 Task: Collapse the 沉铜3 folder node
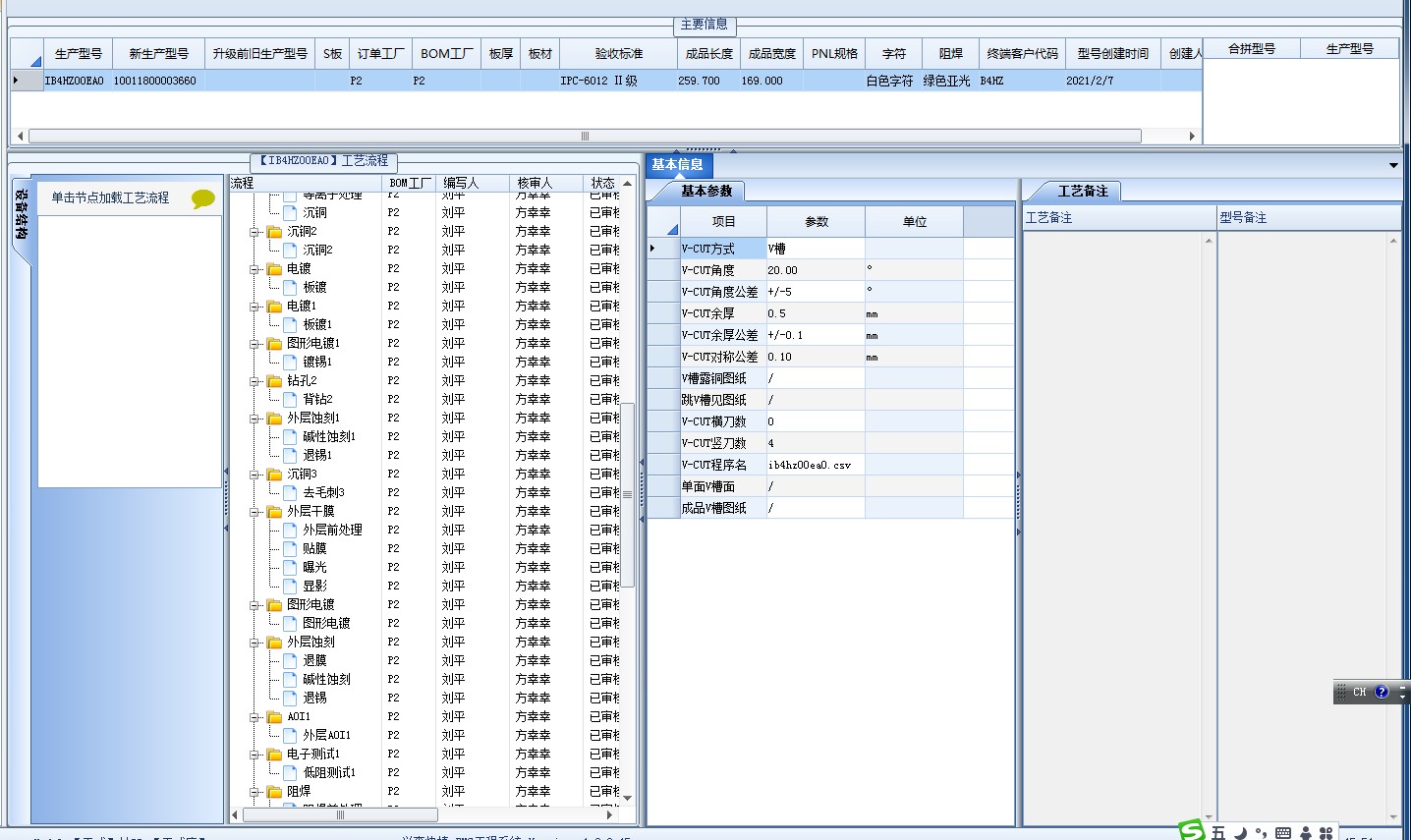[x=254, y=475]
